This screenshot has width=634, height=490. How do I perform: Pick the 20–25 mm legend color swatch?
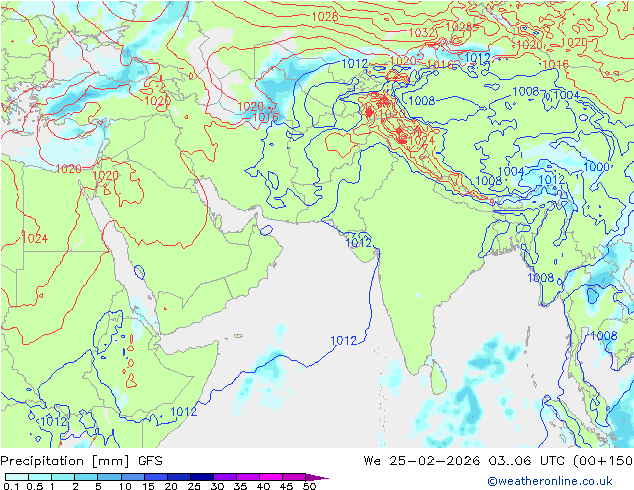point(178,477)
